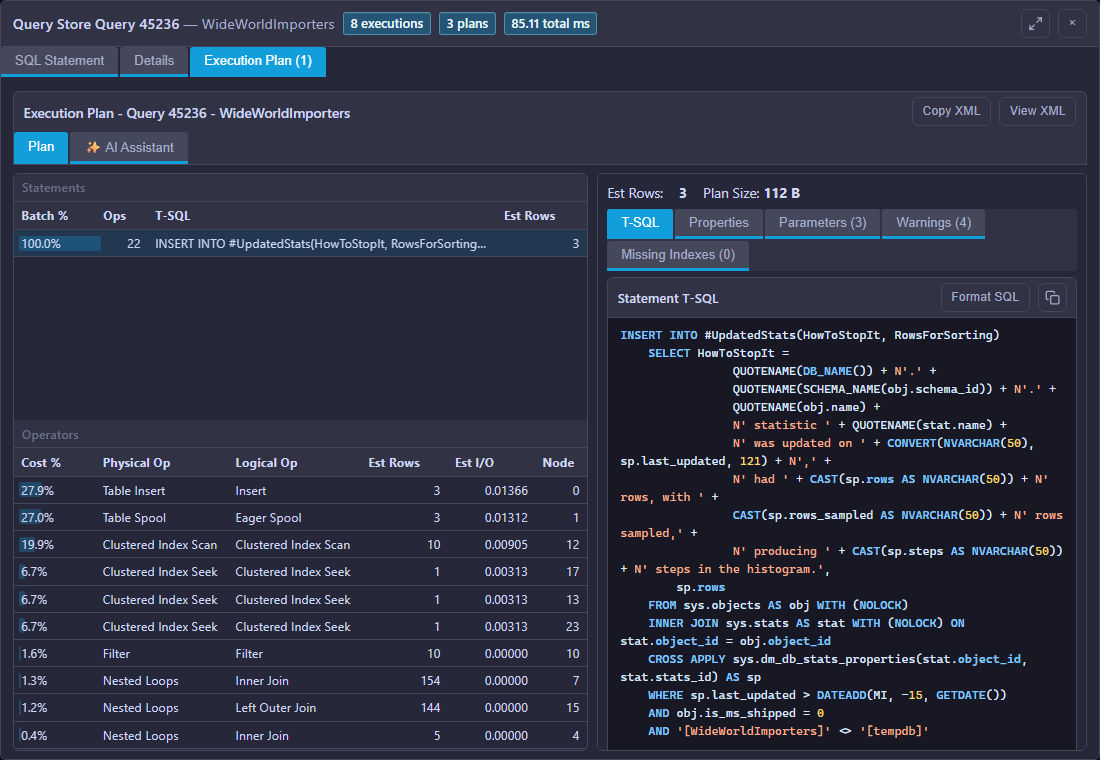The height and width of the screenshot is (760, 1100).
Task: Click the Format SQL button
Action: click(985, 298)
